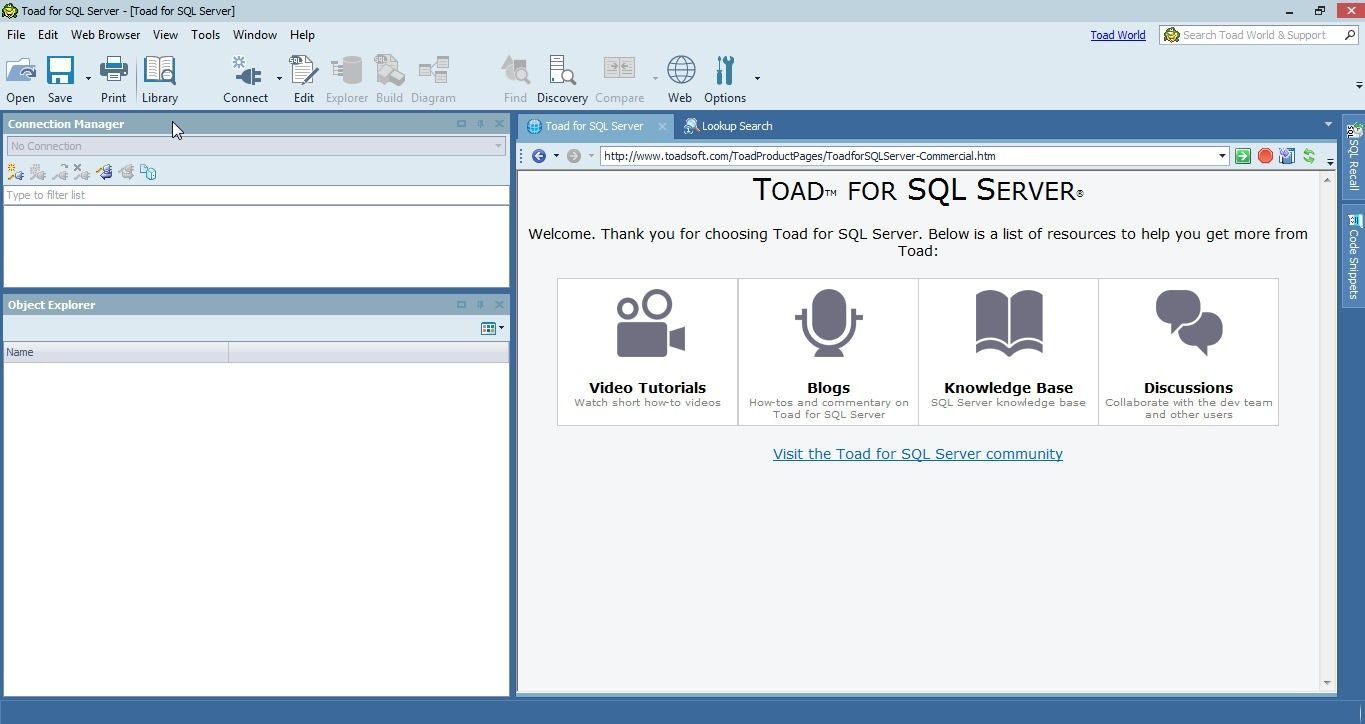Image resolution: width=1365 pixels, height=724 pixels.
Task: Click the Knowledge Base book icon
Action: coord(1009,323)
